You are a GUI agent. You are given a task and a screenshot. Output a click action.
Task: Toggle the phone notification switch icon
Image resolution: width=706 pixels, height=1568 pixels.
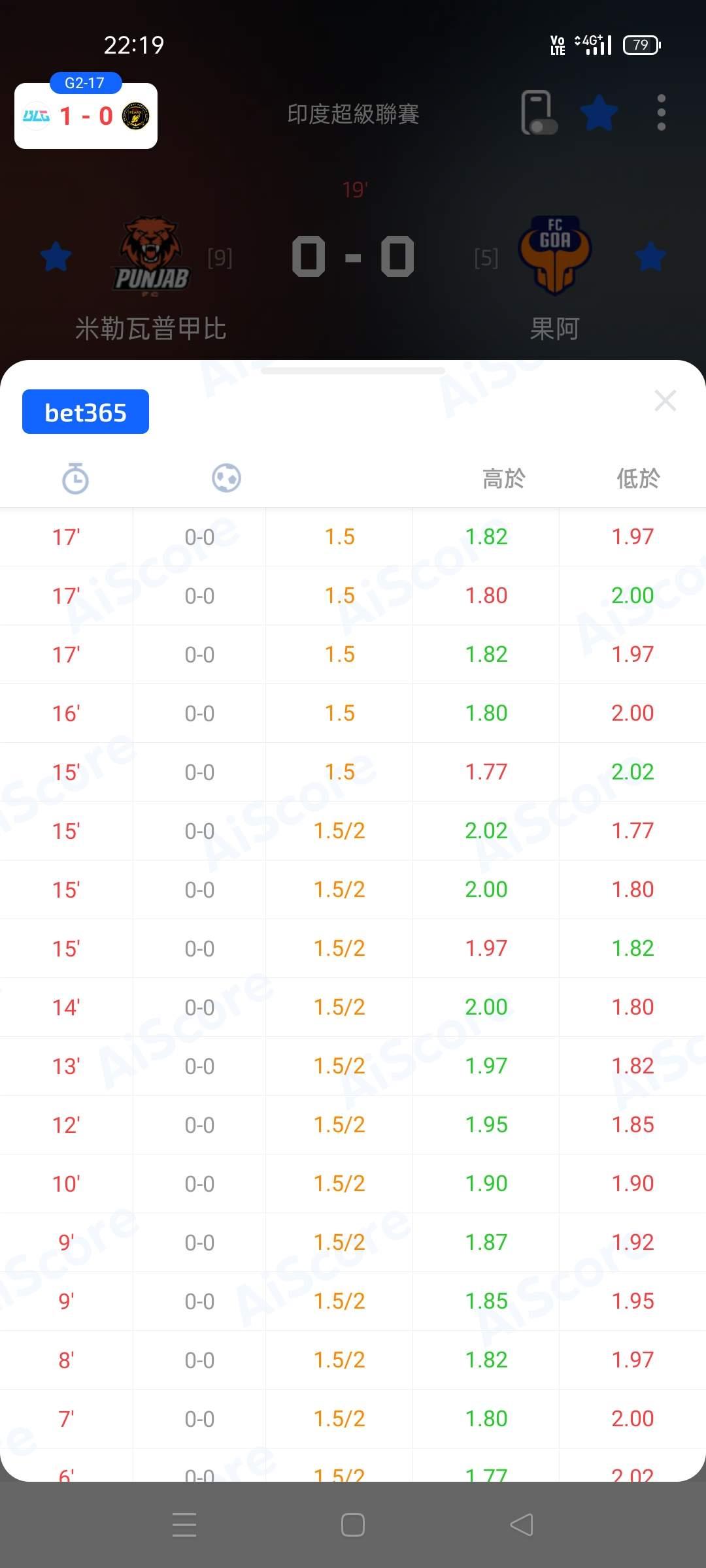[x=539, y=113]
